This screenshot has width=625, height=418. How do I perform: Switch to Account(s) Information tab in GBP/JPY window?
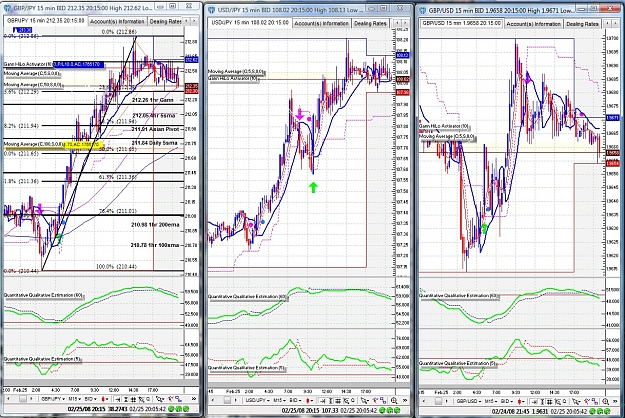tap(117, 21)
